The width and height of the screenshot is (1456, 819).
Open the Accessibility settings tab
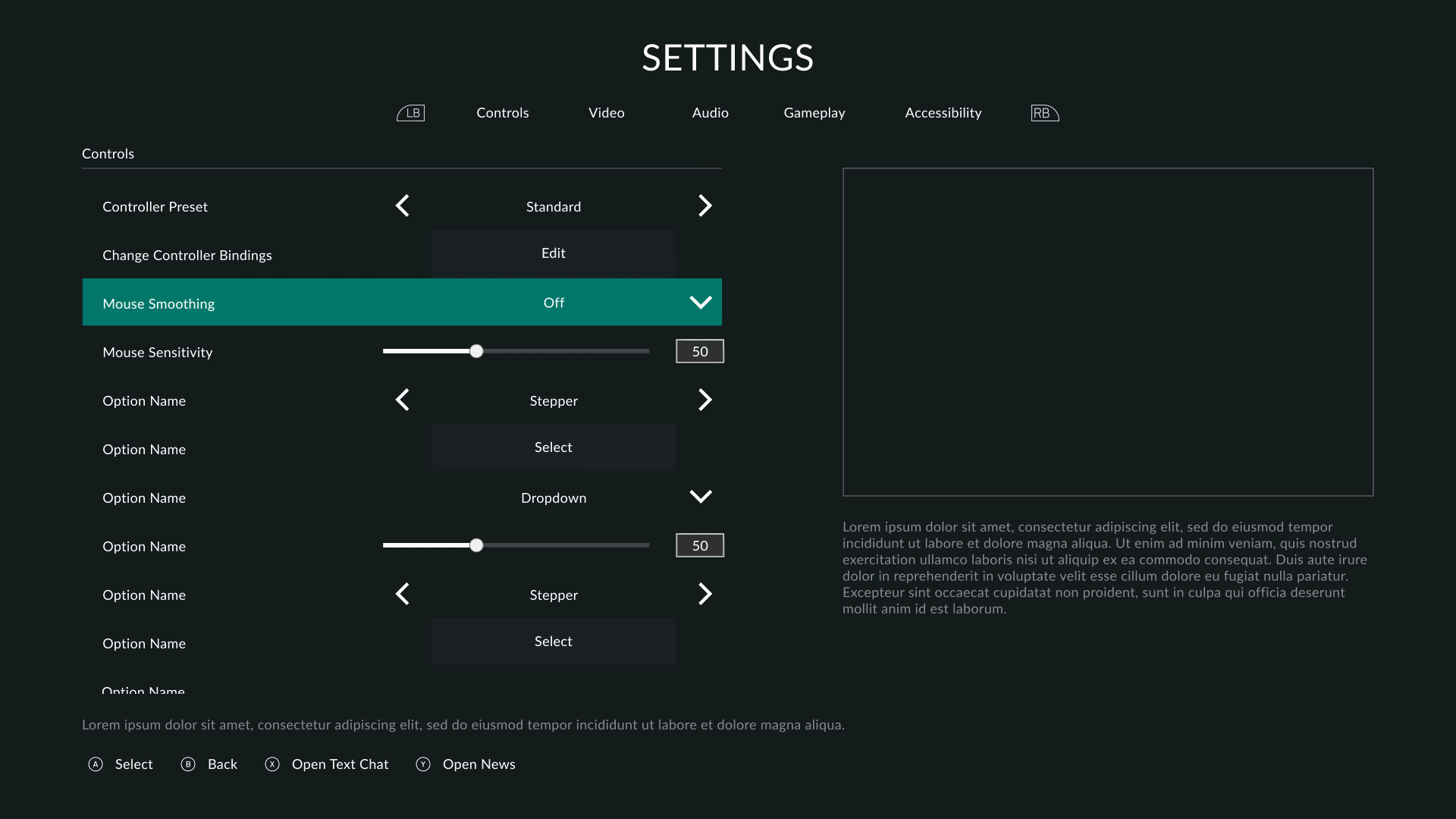click(943, 112)
